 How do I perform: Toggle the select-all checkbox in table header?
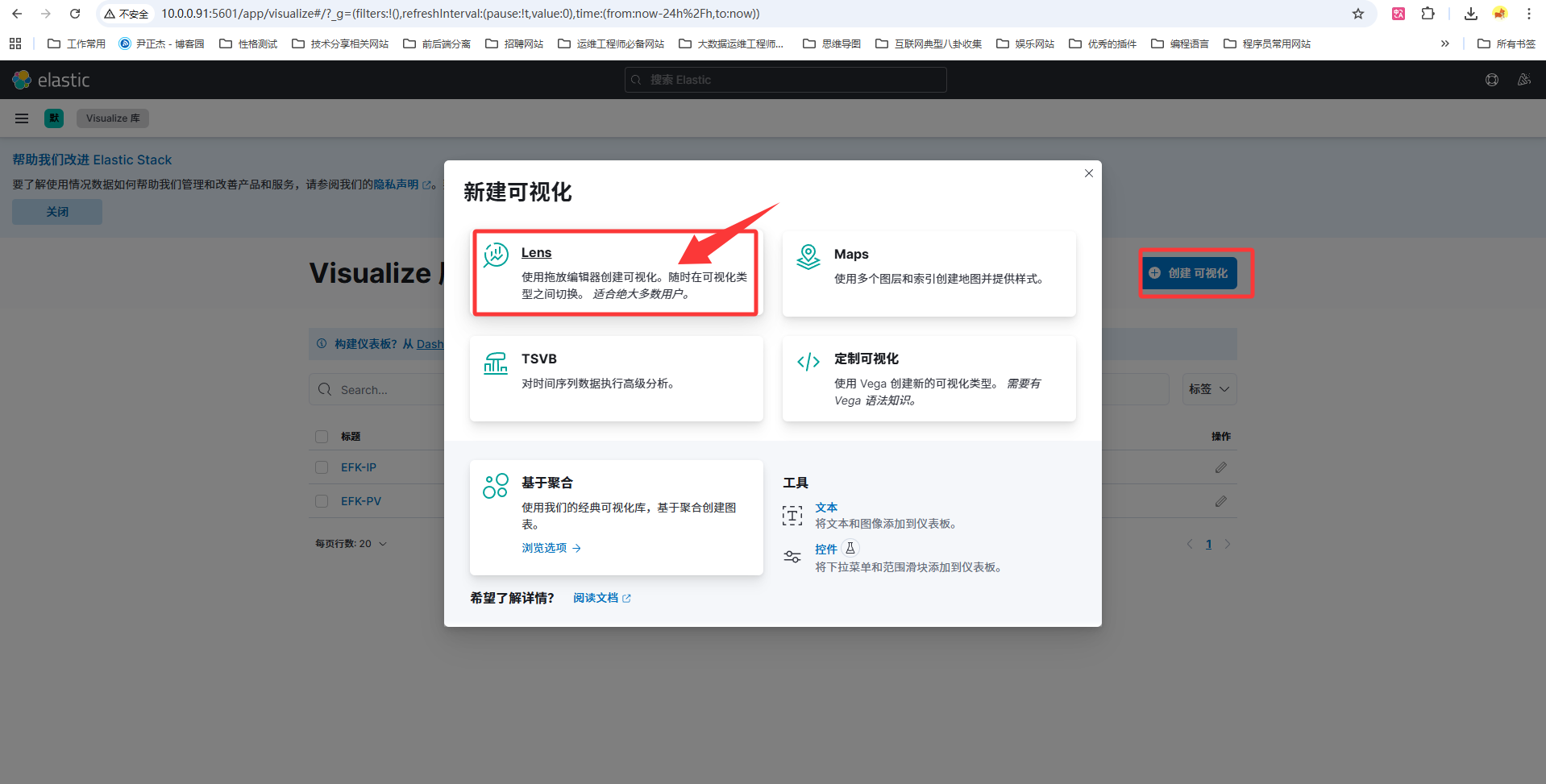pos(322,437)
